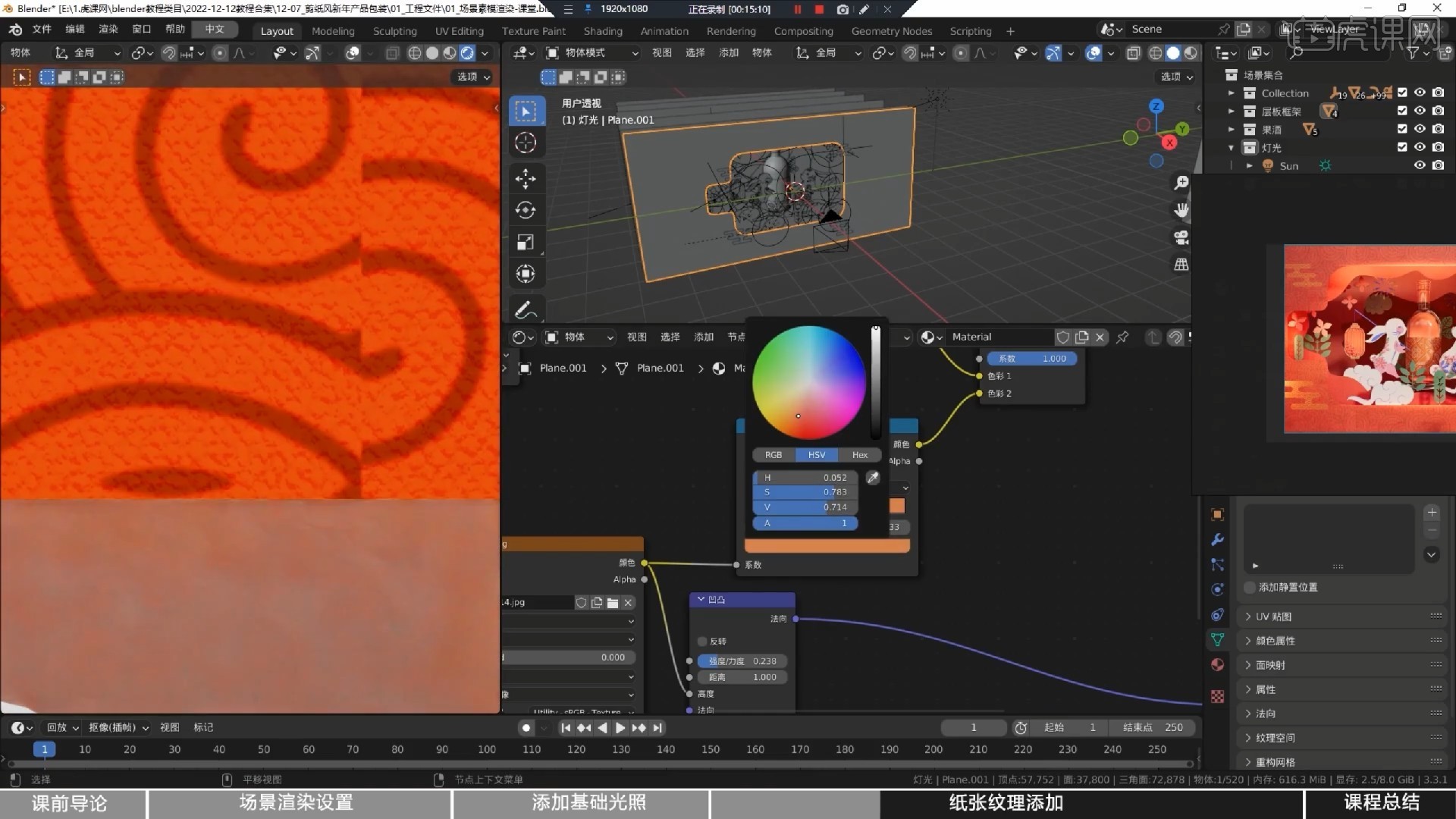This screenshot has height=819, width=1456.
Task: Hide the 层板框架 collection eye
Action: click(x=1420, y=111)
